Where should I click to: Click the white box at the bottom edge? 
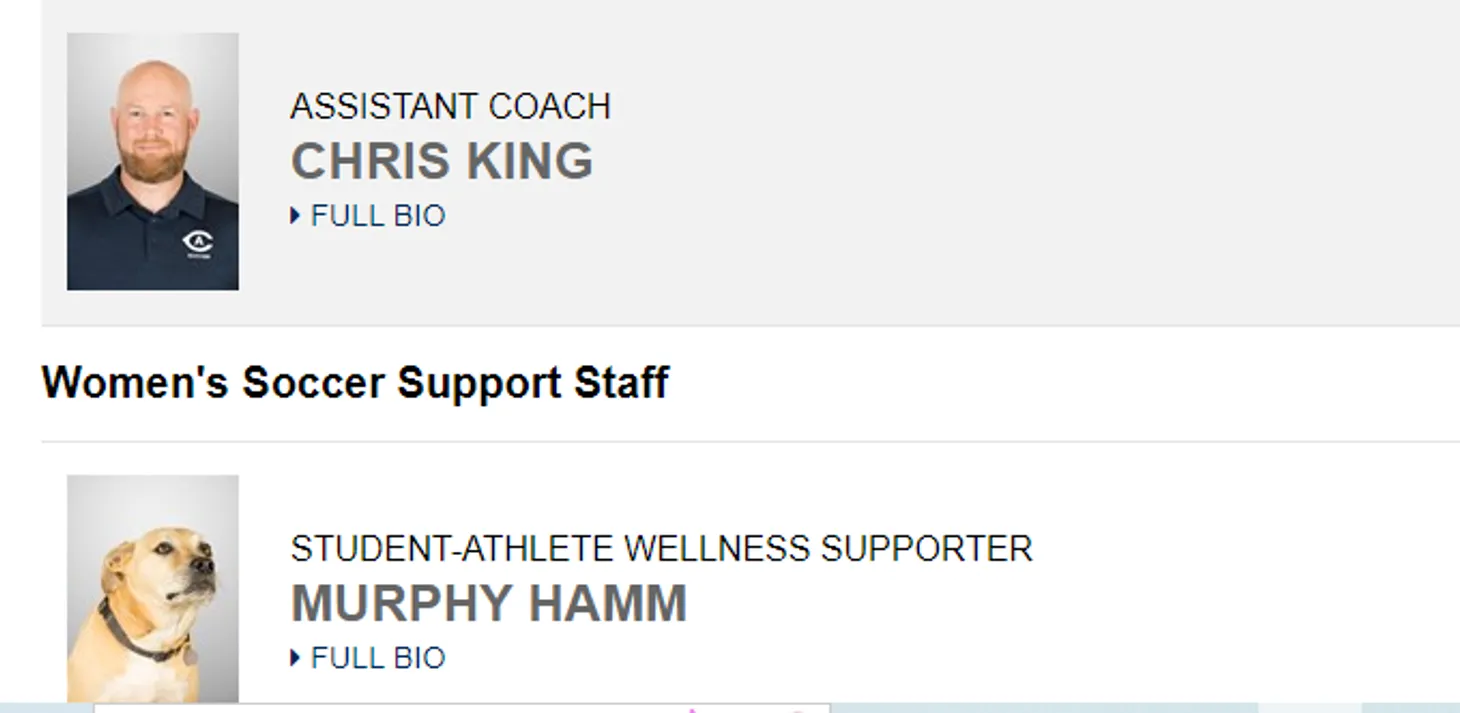(462, 708)
